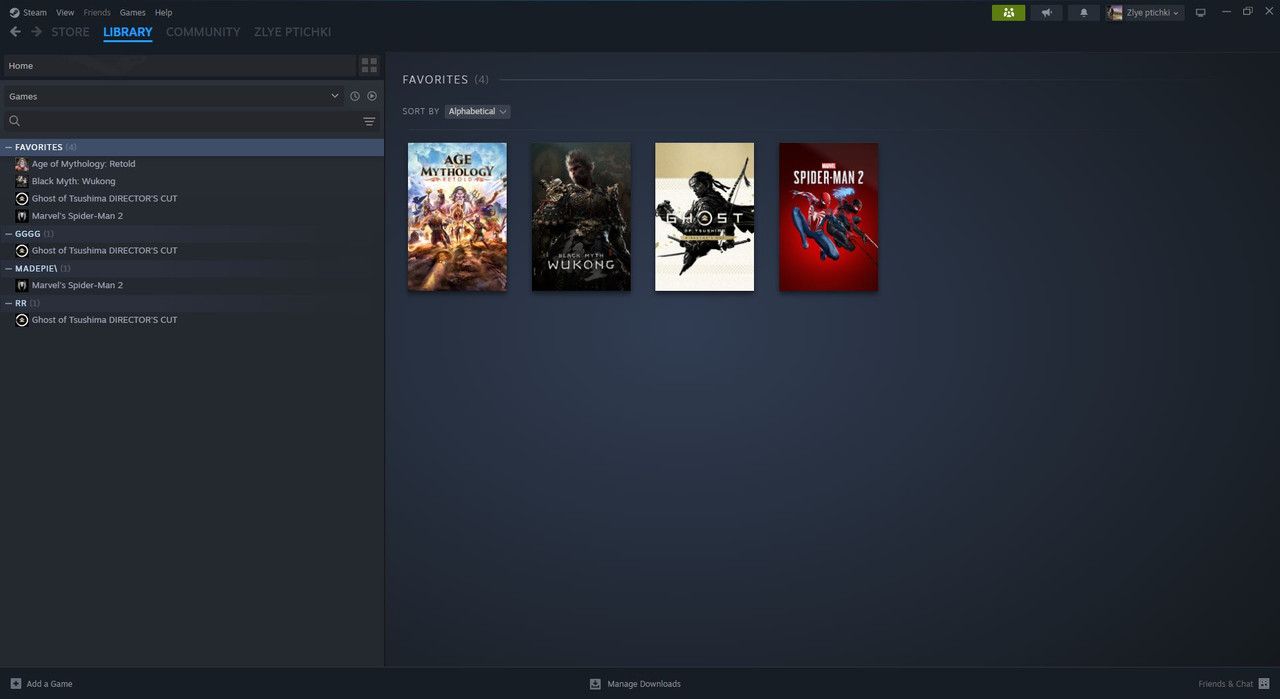Viewport: 1280px width, 699px height.
Task: Collapse the FAVORITES category
Action: click(9, 147)
